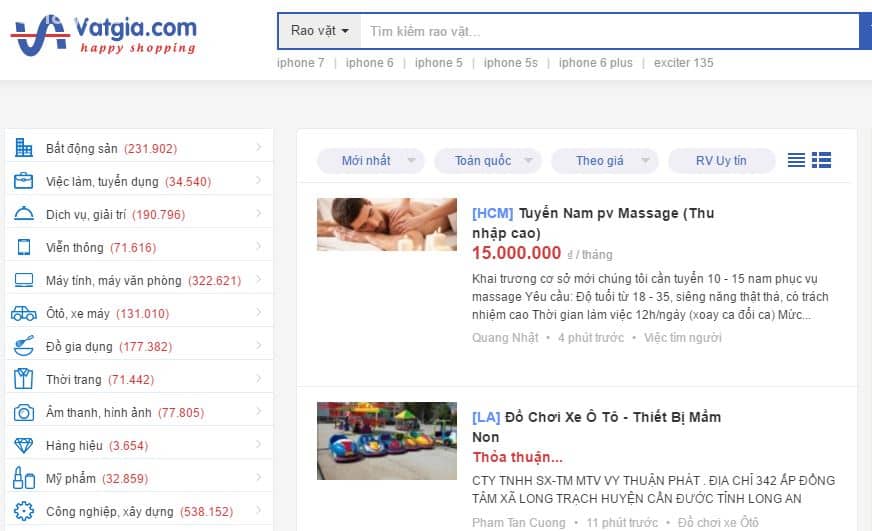The width and height of the screenshot is (872, 531).
Task: Click the Âm thanh, hình ảnh camera icon
Action: click(x=23, y=412)
